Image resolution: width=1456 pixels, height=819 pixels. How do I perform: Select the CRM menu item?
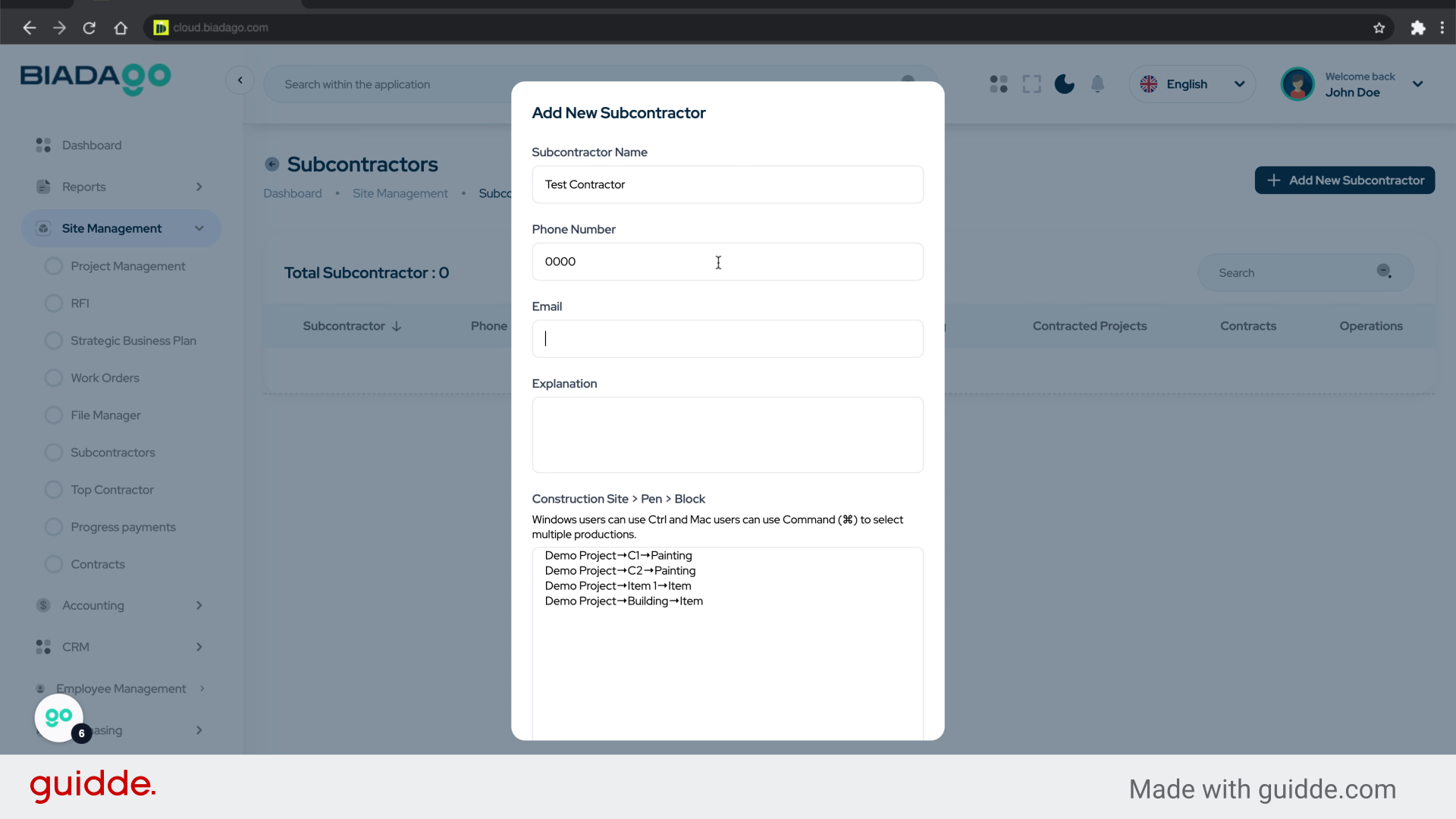click(x=76, y=647)
